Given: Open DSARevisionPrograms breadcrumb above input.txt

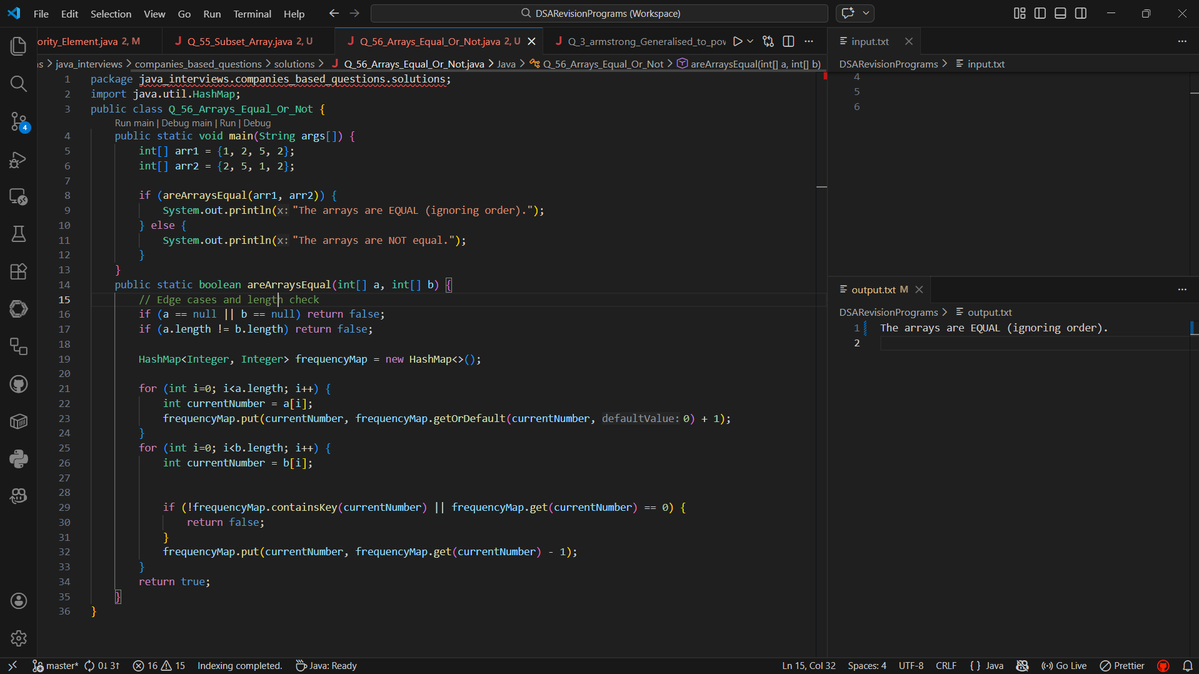Looking at the screenshot, I should point(888,64).
